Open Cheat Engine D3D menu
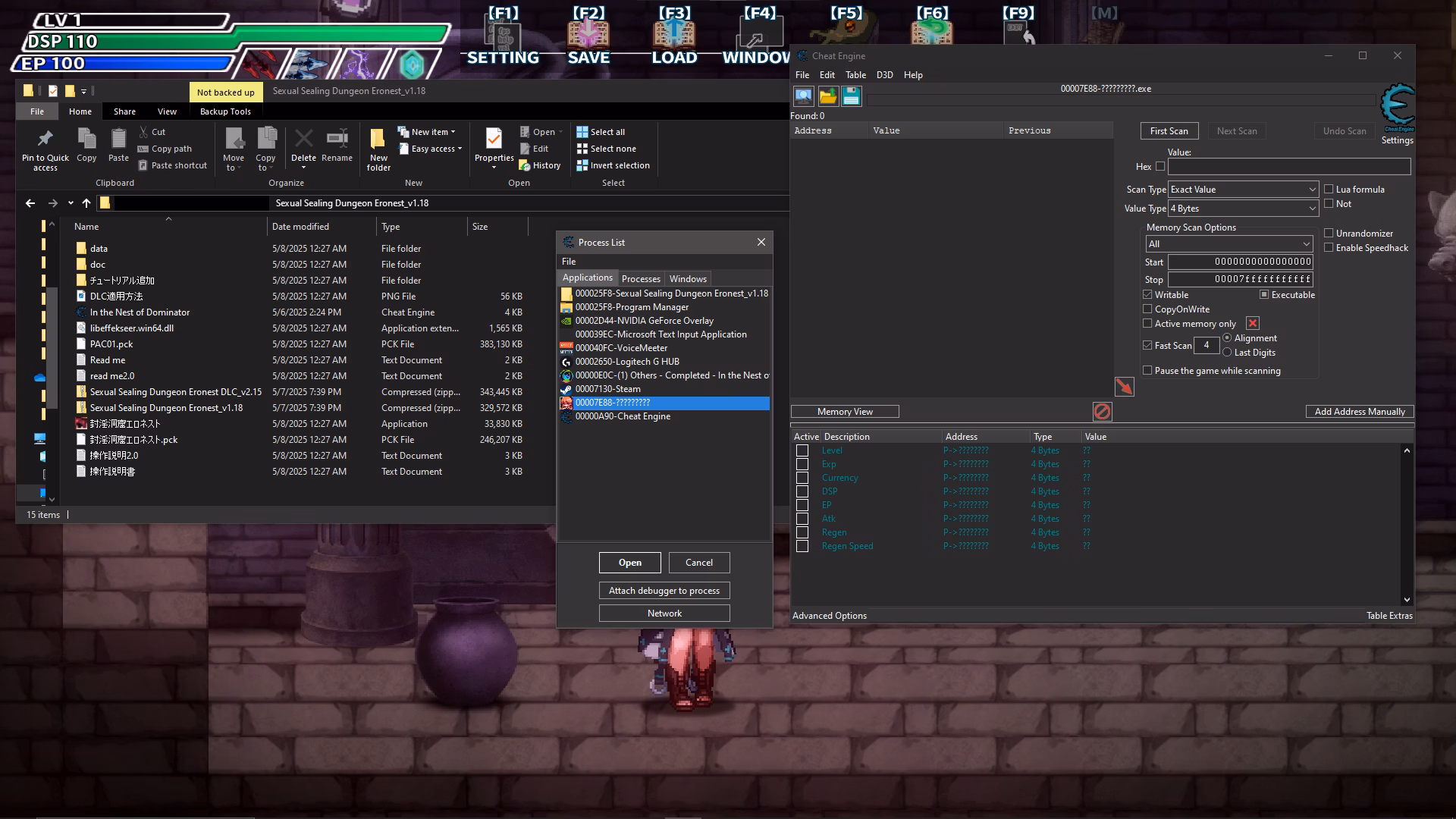The height and width of the screenshot is (819, 1456). [884, 75]
